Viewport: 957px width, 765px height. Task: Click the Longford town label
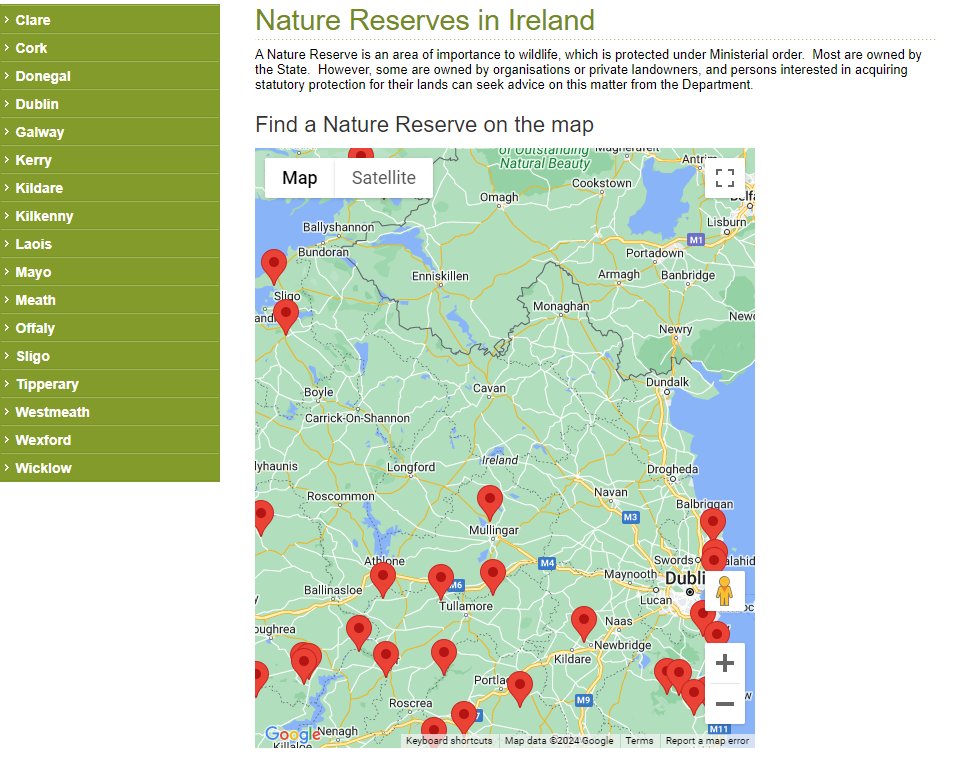click(x=411, y=467)
